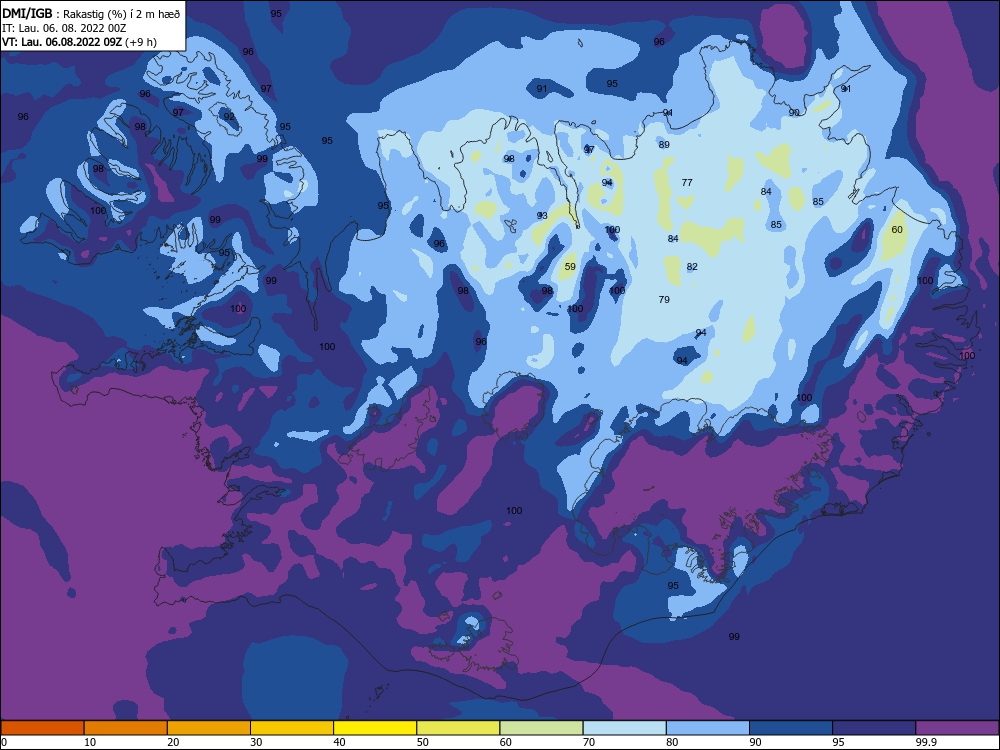The height and width of the screenshot is (750, 1000).
Task: Select the map value '89' near north coast
Action: coord(664,145)
